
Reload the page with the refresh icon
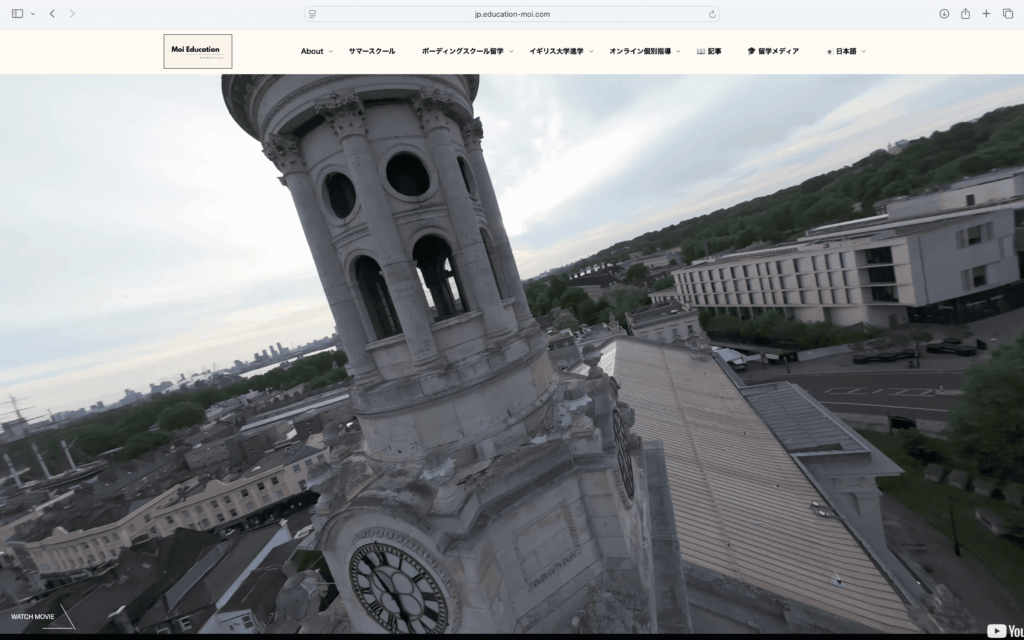tap(712, 14)
